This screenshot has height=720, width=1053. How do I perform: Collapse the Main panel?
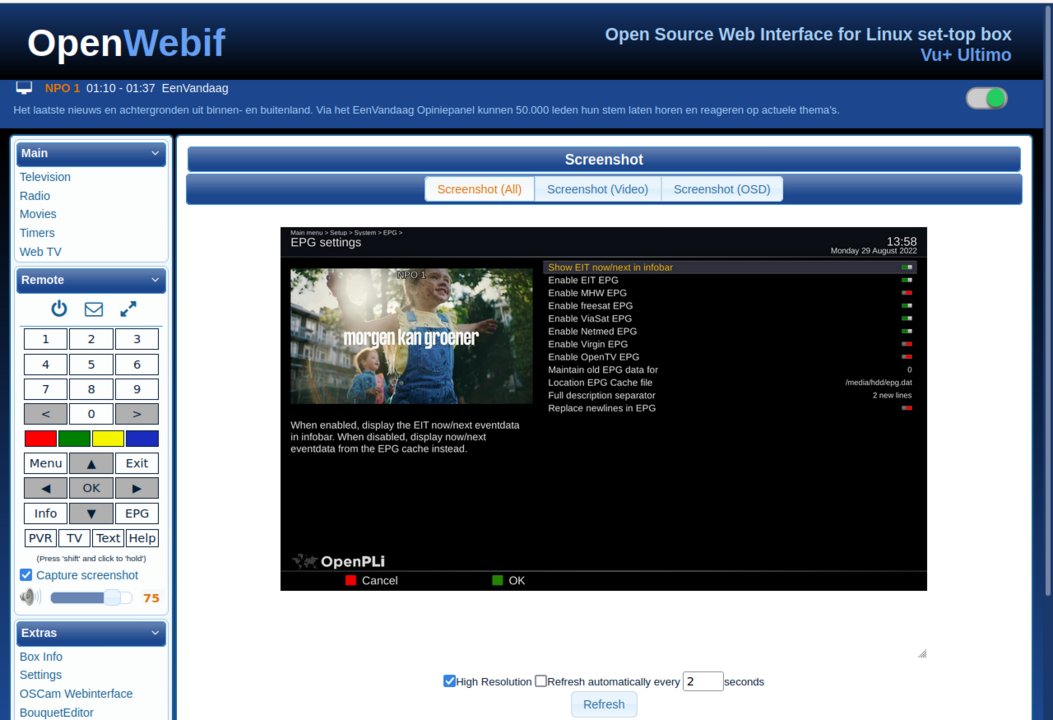point(155,153)
